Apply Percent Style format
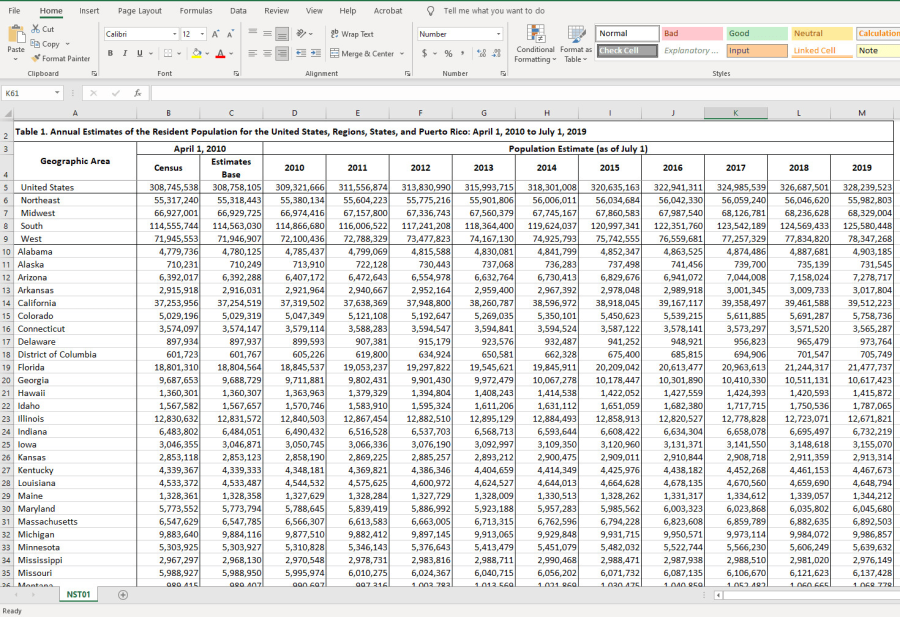Screen dimensions: 900x617 (x=448, y=53)
